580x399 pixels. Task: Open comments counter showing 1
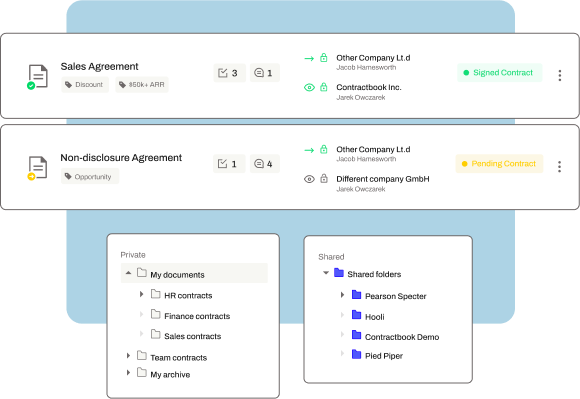(x=265, y=73)
